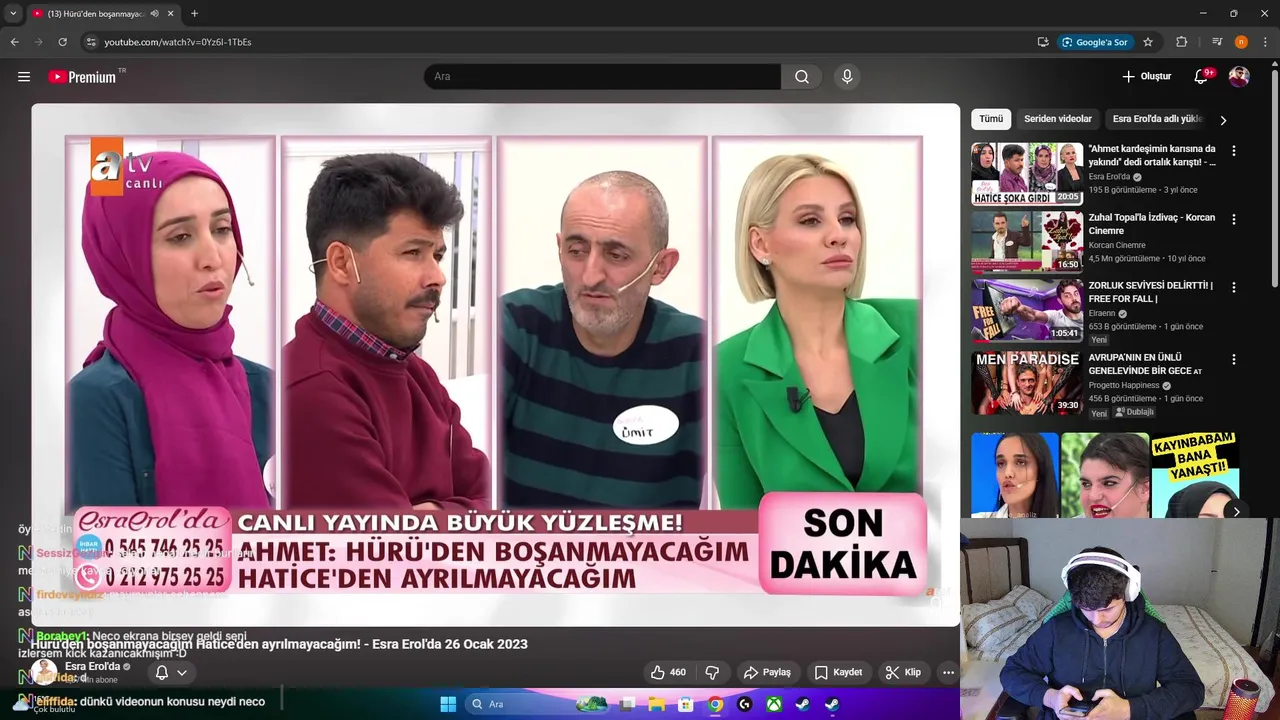Open subscription notification bell dropdown
This screenshot has width=1280, height=720.
[x=170, y=673]
